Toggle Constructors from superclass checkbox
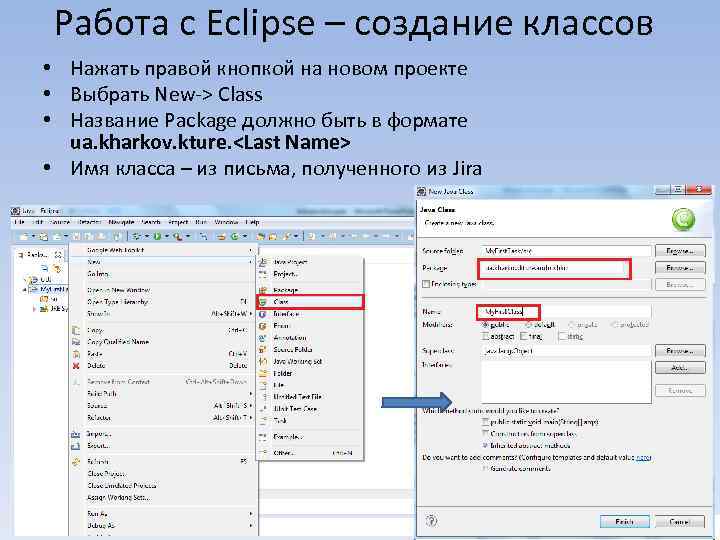This screenshot has height=540, width=720. (485, 433)
